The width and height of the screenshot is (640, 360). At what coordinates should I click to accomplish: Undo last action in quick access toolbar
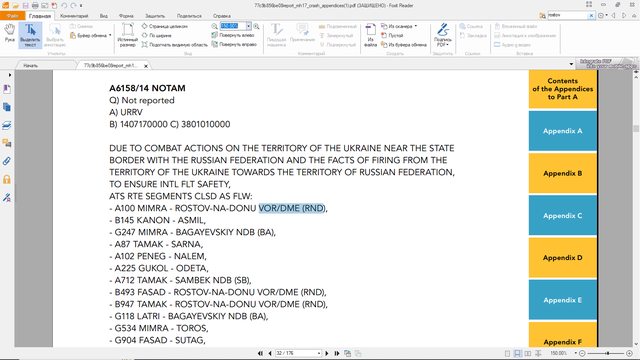[x=64, y=6]
